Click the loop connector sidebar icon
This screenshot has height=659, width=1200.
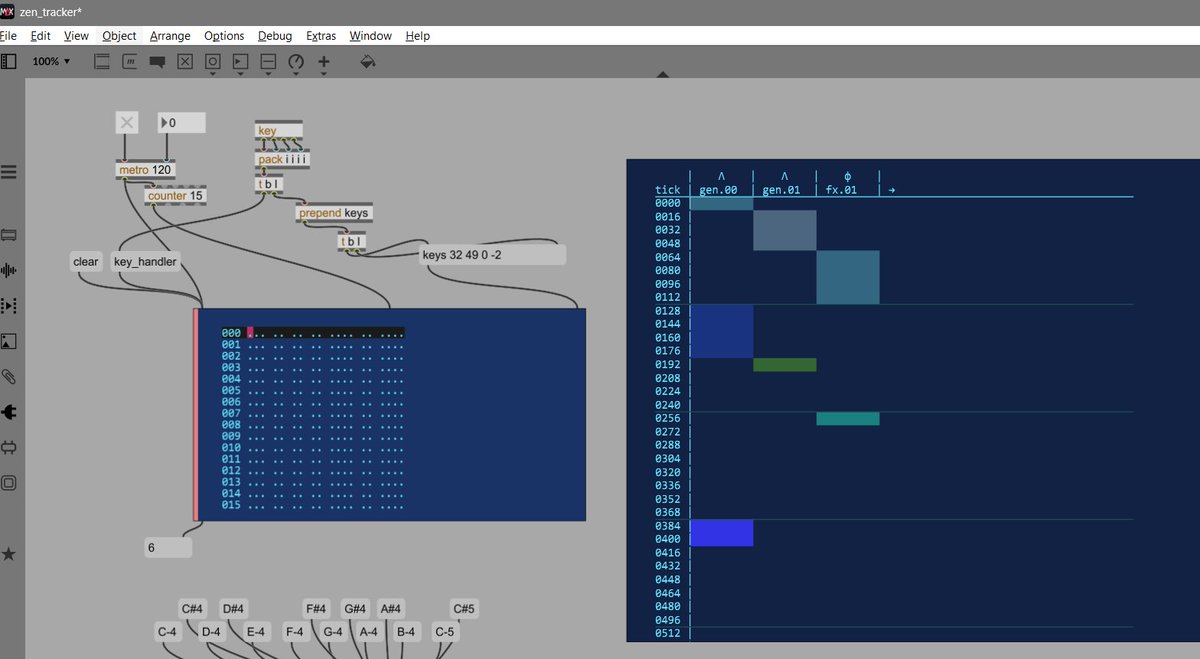(x=9, y=447)
